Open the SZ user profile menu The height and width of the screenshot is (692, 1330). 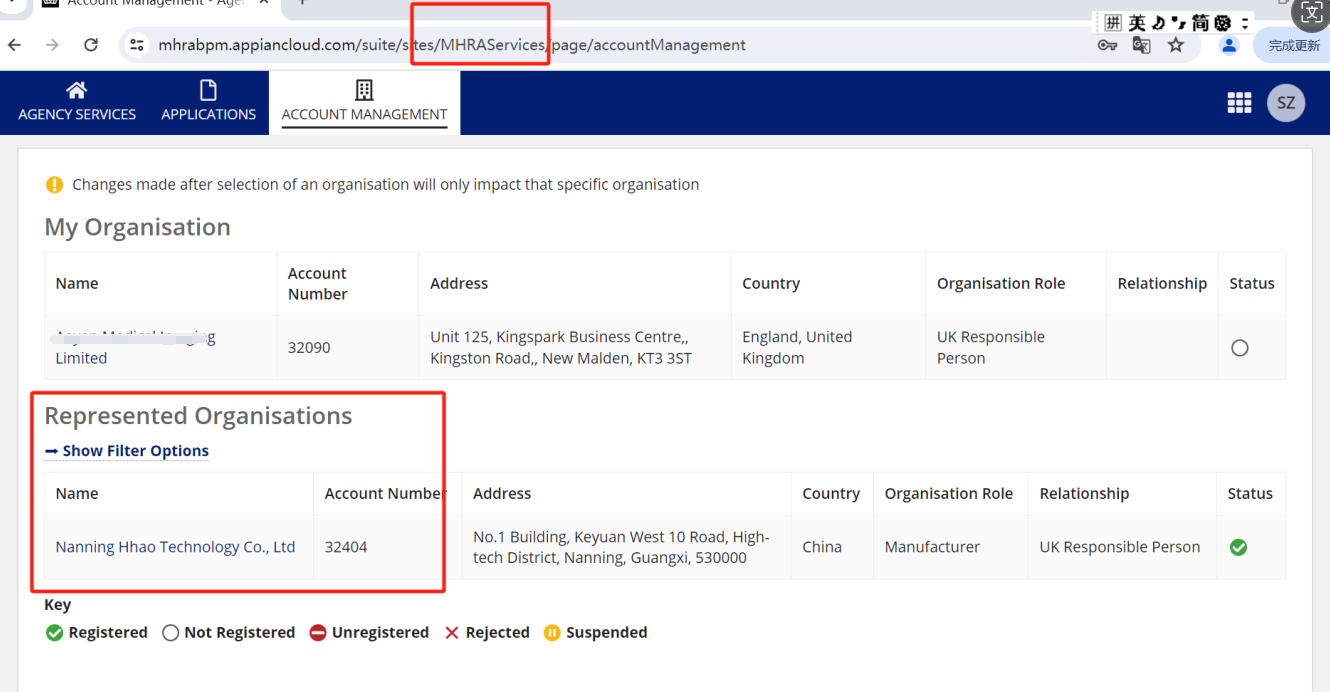click(x=1286, y=103)
